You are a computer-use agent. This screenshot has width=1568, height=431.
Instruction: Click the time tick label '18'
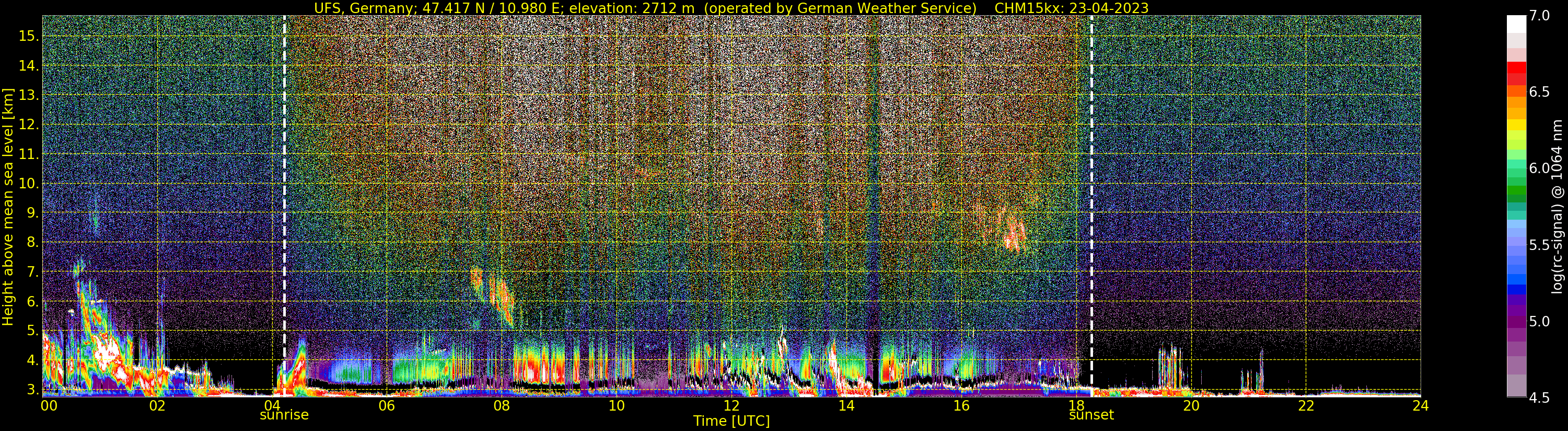tap(1076, 405)
